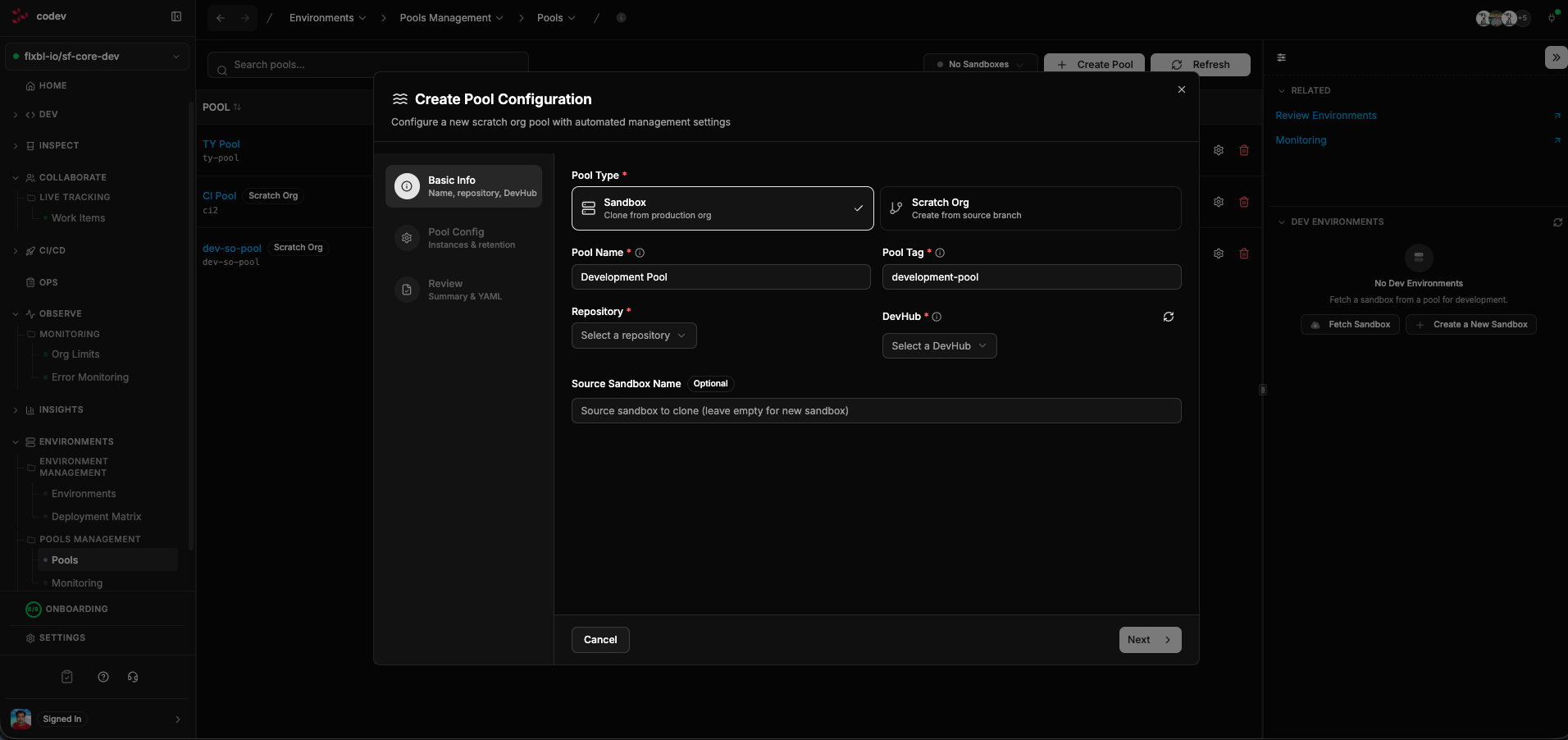This screenshot has height=740, width=1568.
Task: Open the help question mark icon
Action: coord(103,677)
